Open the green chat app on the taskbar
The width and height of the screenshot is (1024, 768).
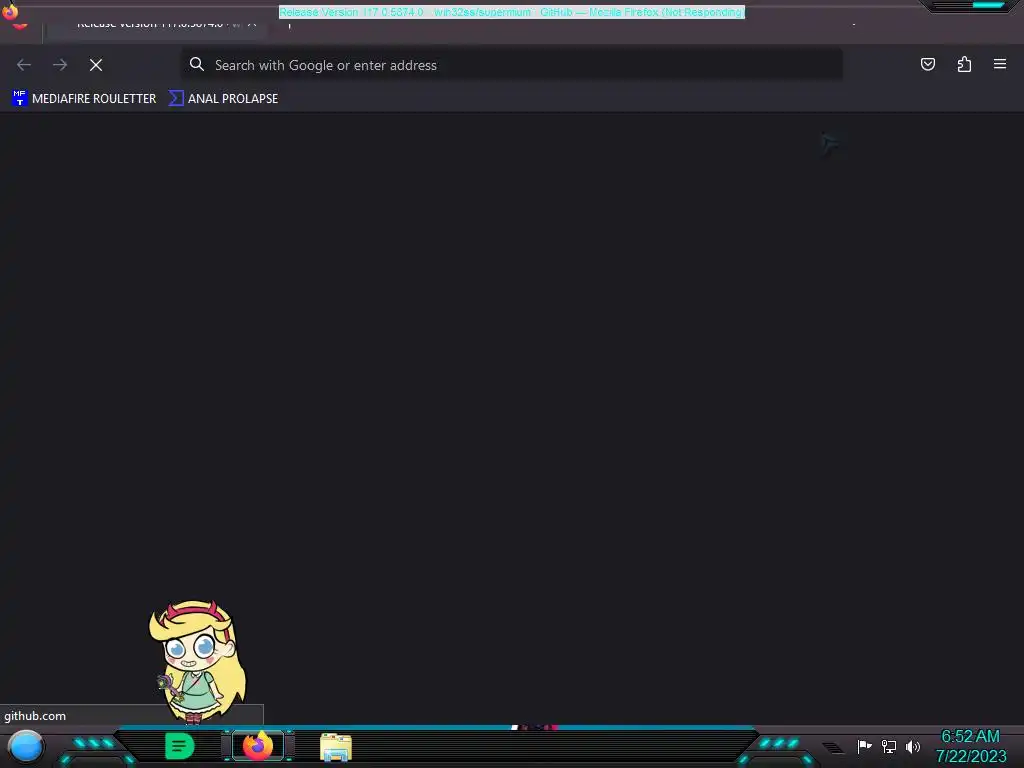[x=180, y=746]
